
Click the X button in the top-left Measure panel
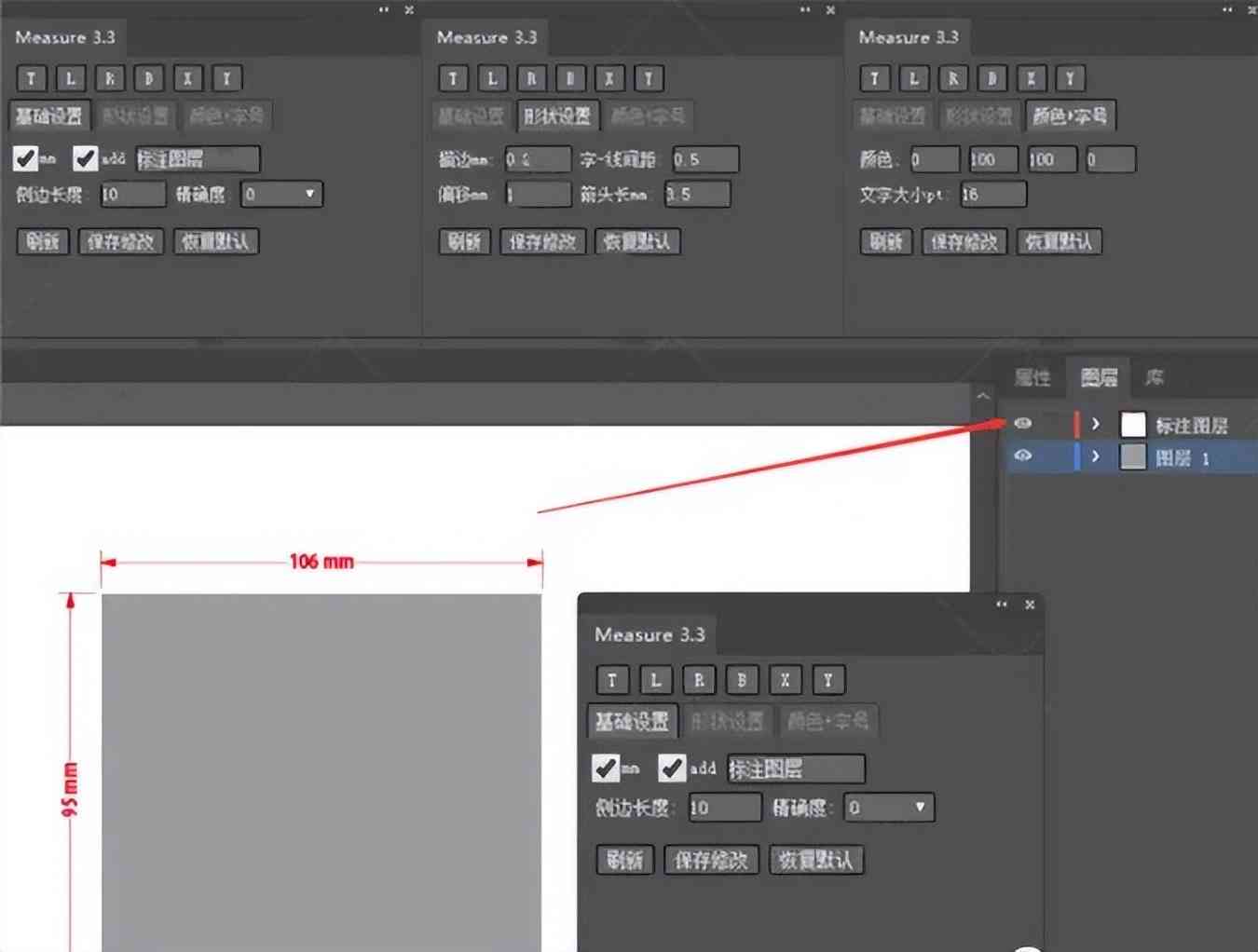coord(187,78)
